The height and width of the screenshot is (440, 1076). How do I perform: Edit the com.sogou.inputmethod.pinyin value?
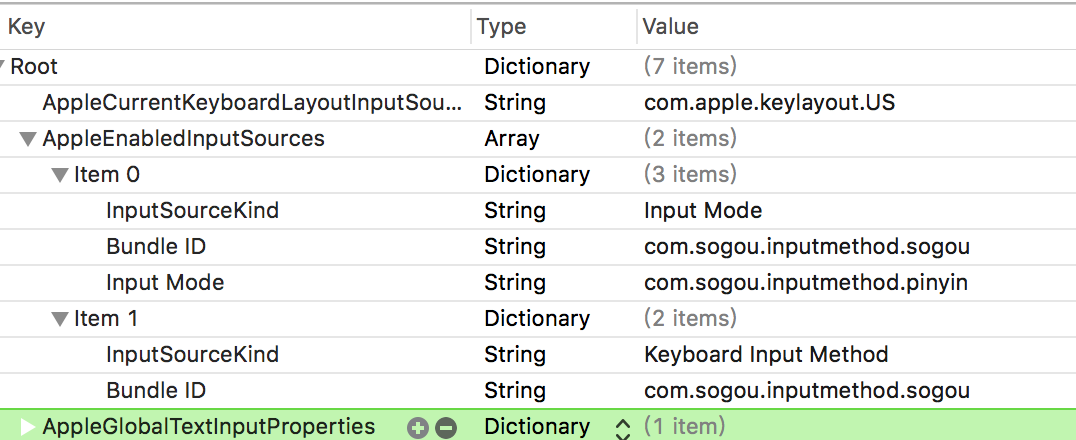(x=806, y=283)
